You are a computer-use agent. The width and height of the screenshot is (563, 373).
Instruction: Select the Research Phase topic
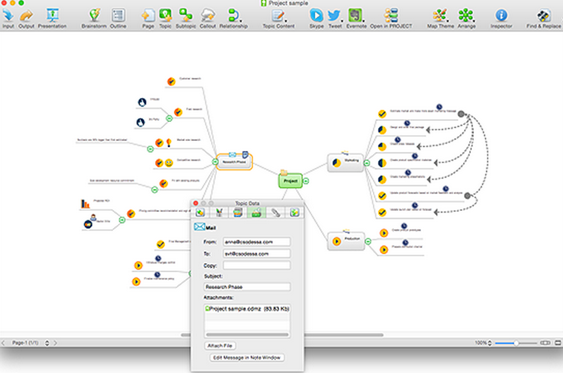(234, 162)
